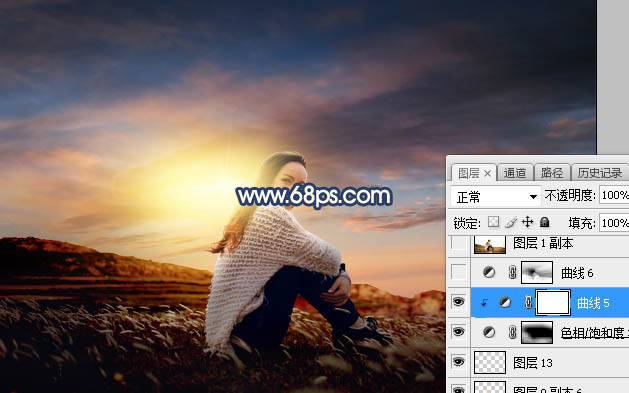Select the 曲线 5 white mask thumbnail
The width and height of the screenshot is (629, 393).
(553, 302)
